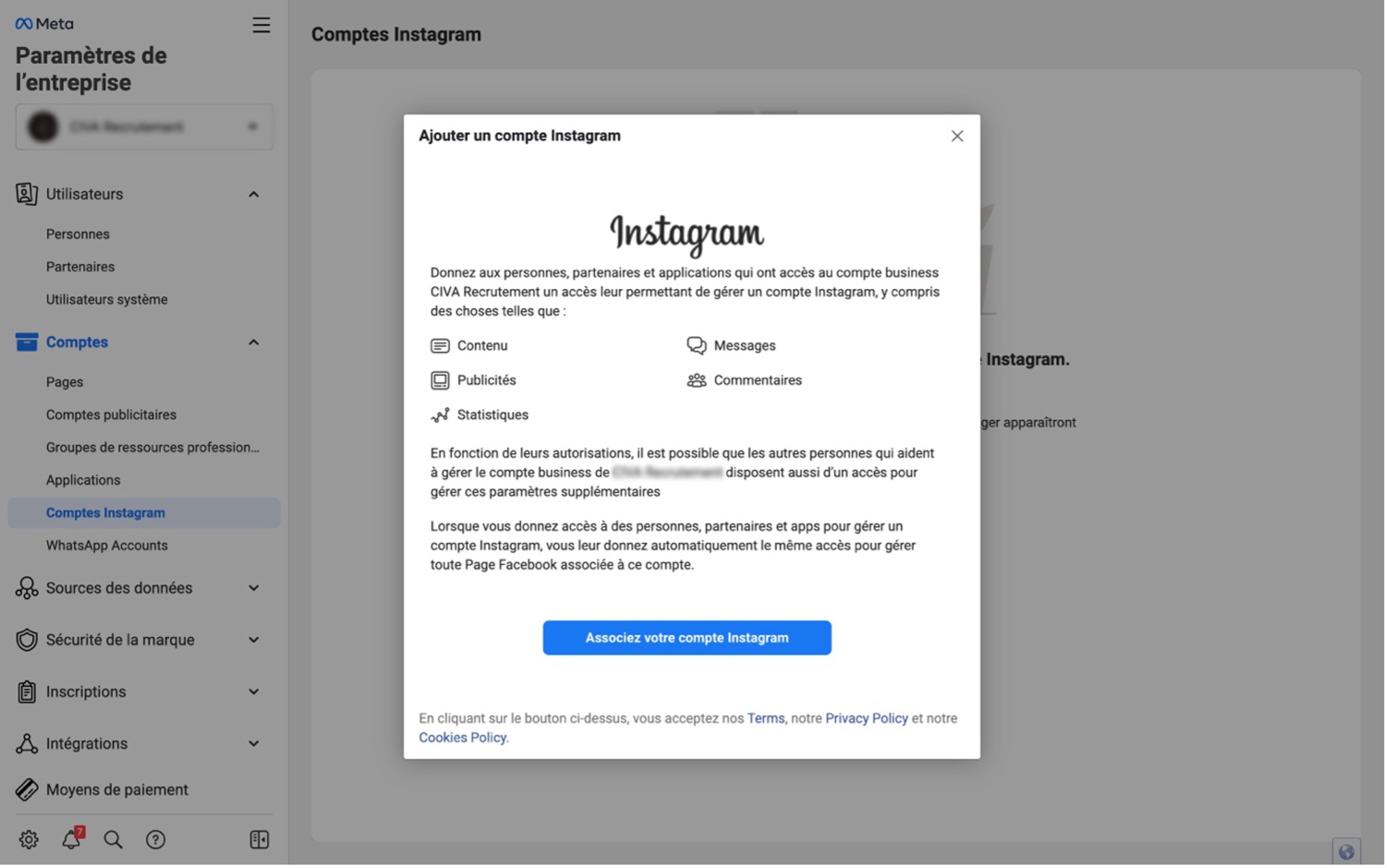This screenshot has height=868, width=1387.
Task: Click the Commentaires text in dialog
Action: coord(759,381)
